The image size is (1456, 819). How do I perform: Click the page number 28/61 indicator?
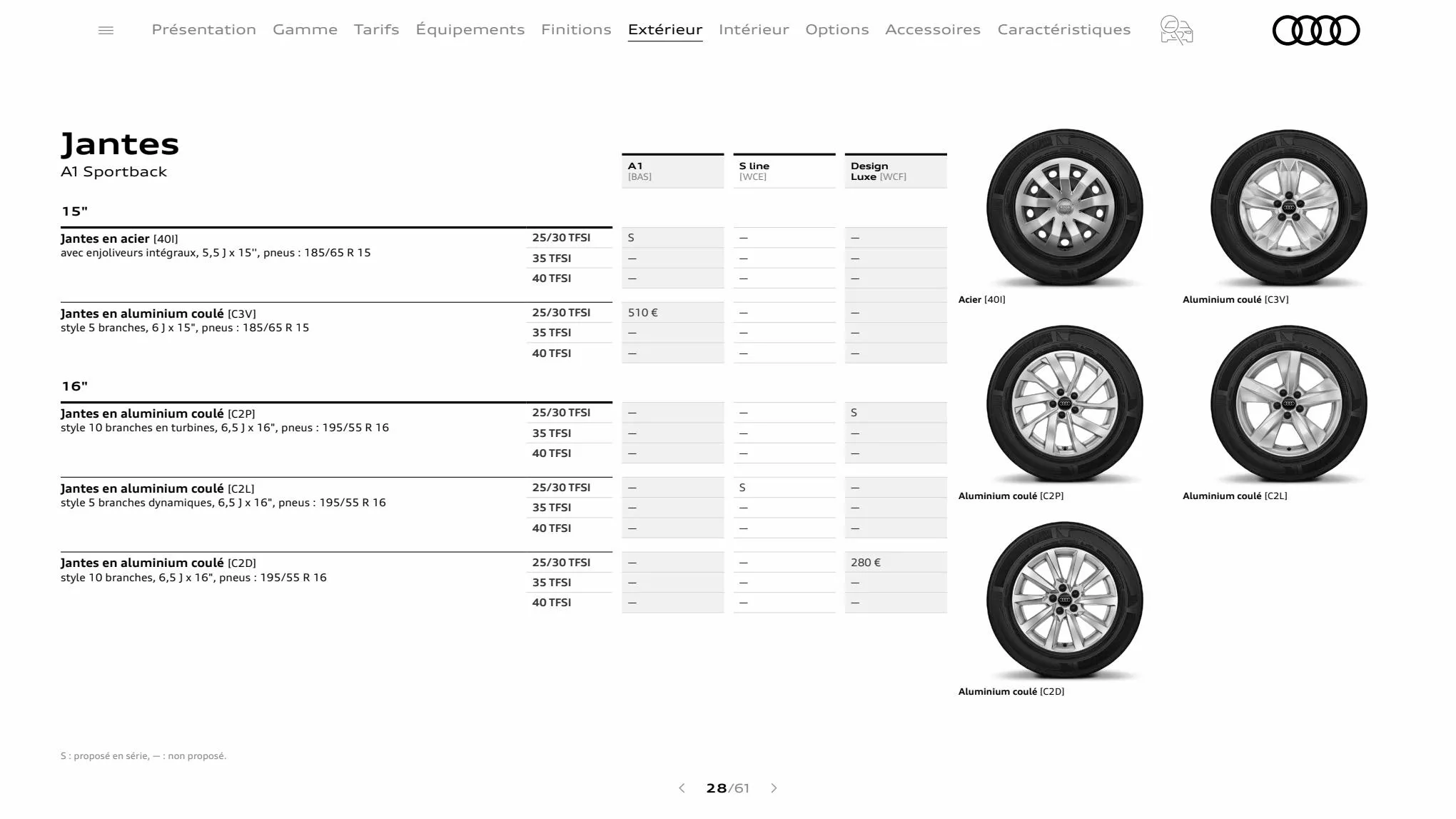click(x=728, y=788)
